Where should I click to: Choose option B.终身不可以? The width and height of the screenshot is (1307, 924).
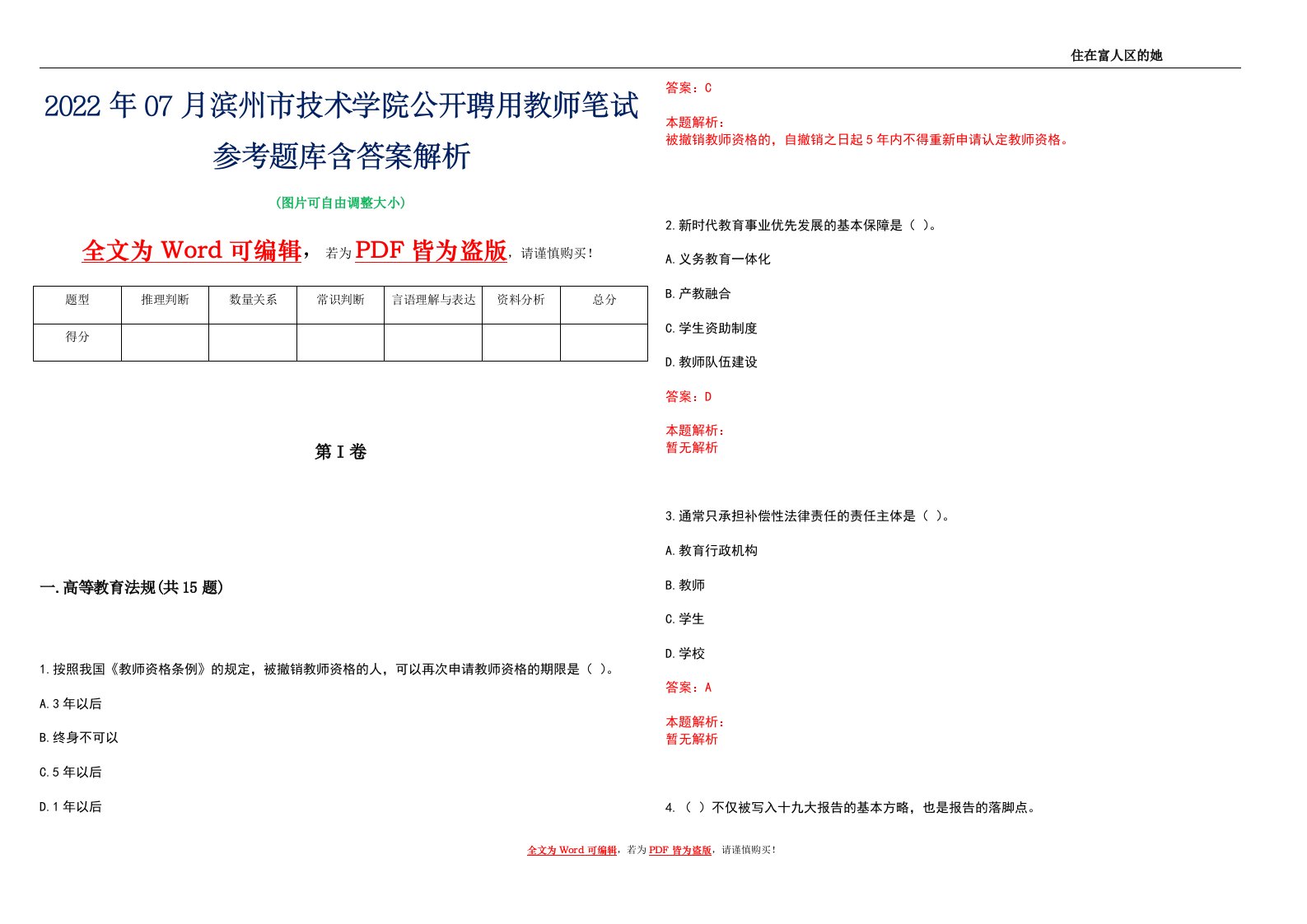79,738
